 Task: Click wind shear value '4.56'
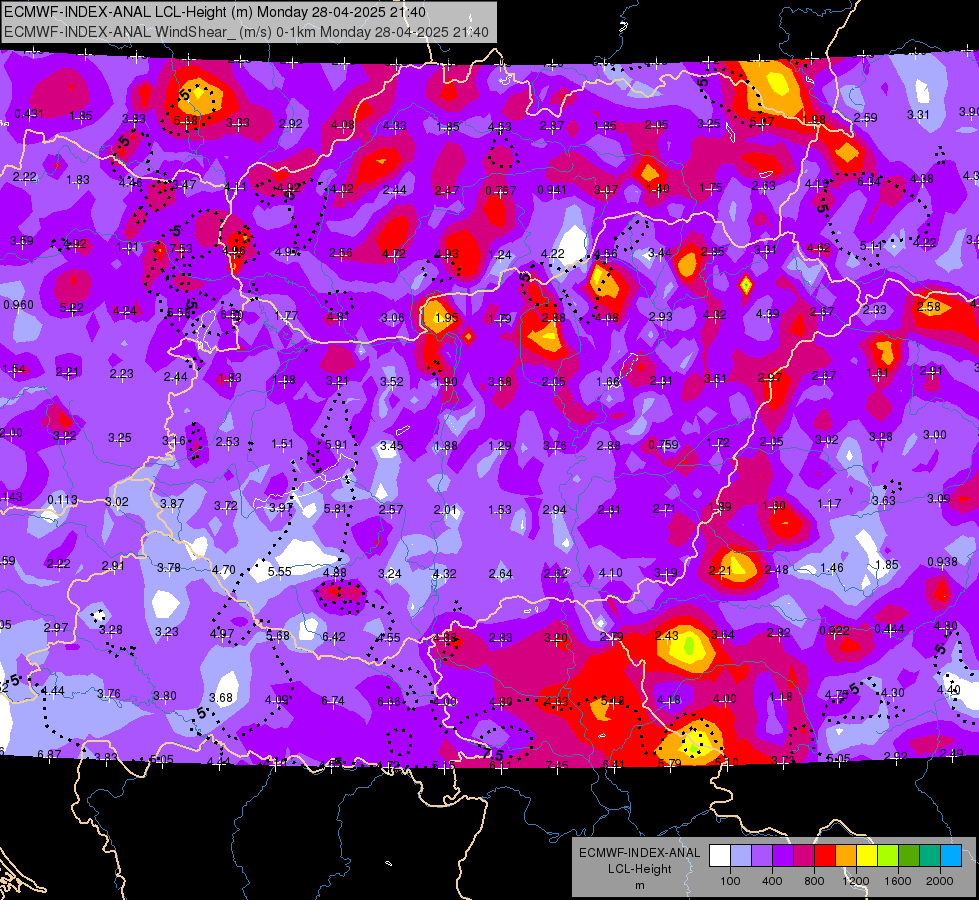pos(606,254)
